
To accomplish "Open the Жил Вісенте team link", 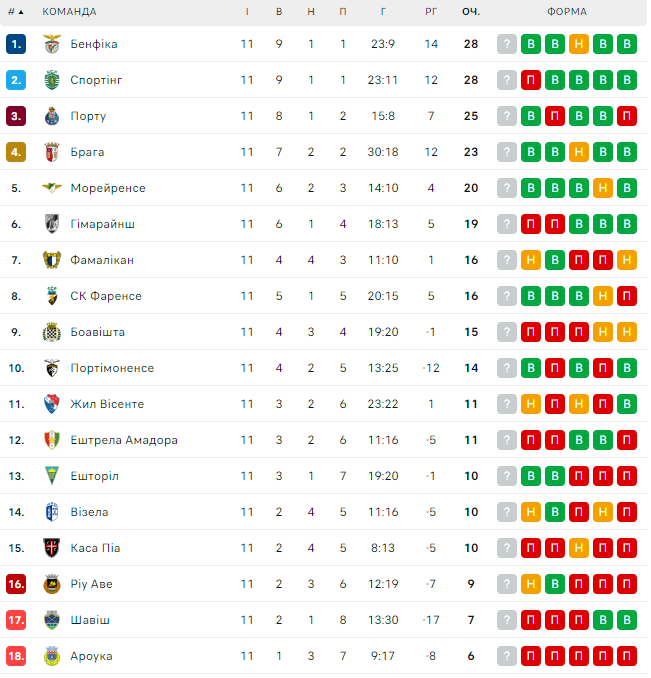I will 107,404.
